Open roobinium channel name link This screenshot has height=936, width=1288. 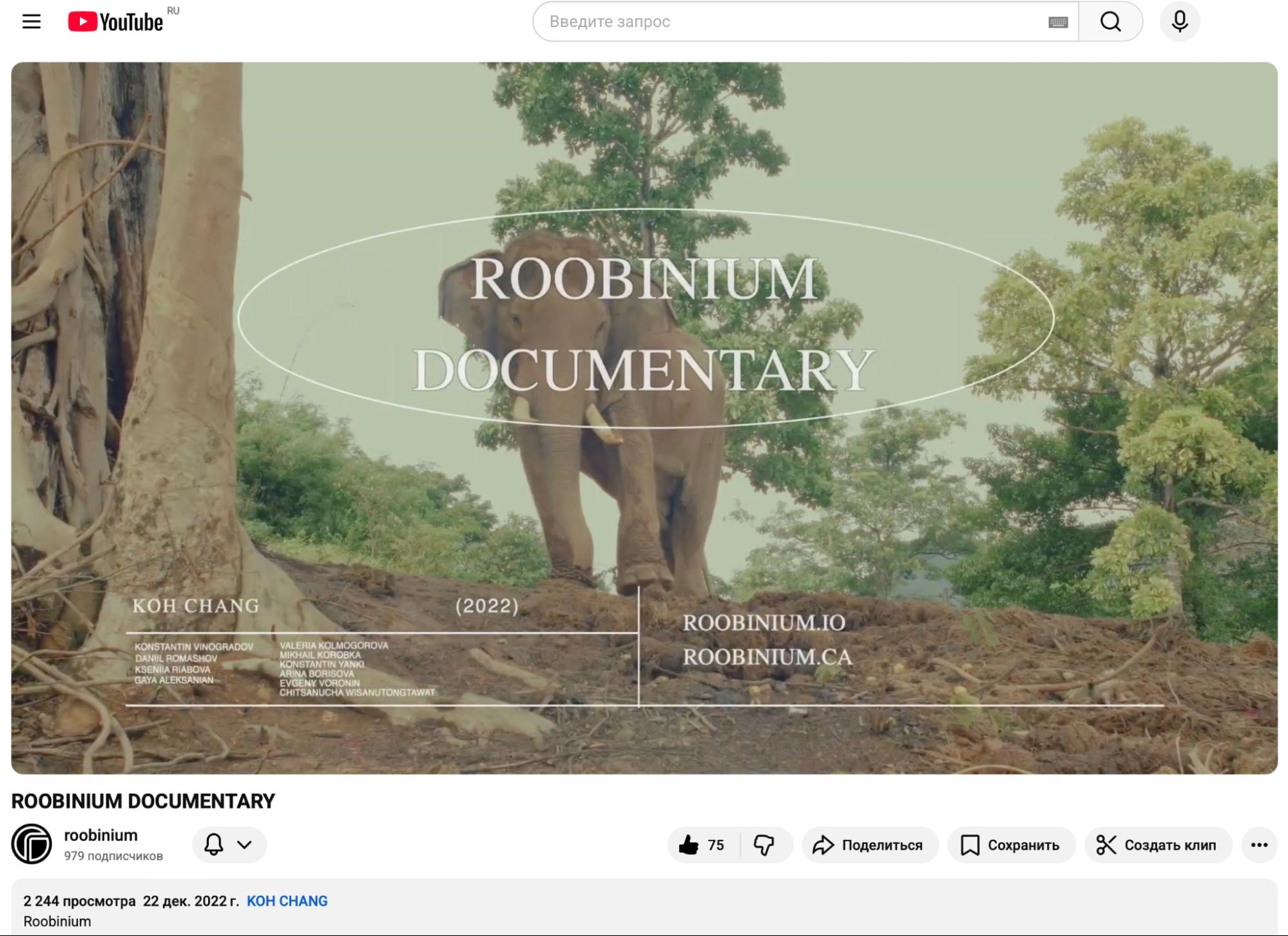click(101, 835)
